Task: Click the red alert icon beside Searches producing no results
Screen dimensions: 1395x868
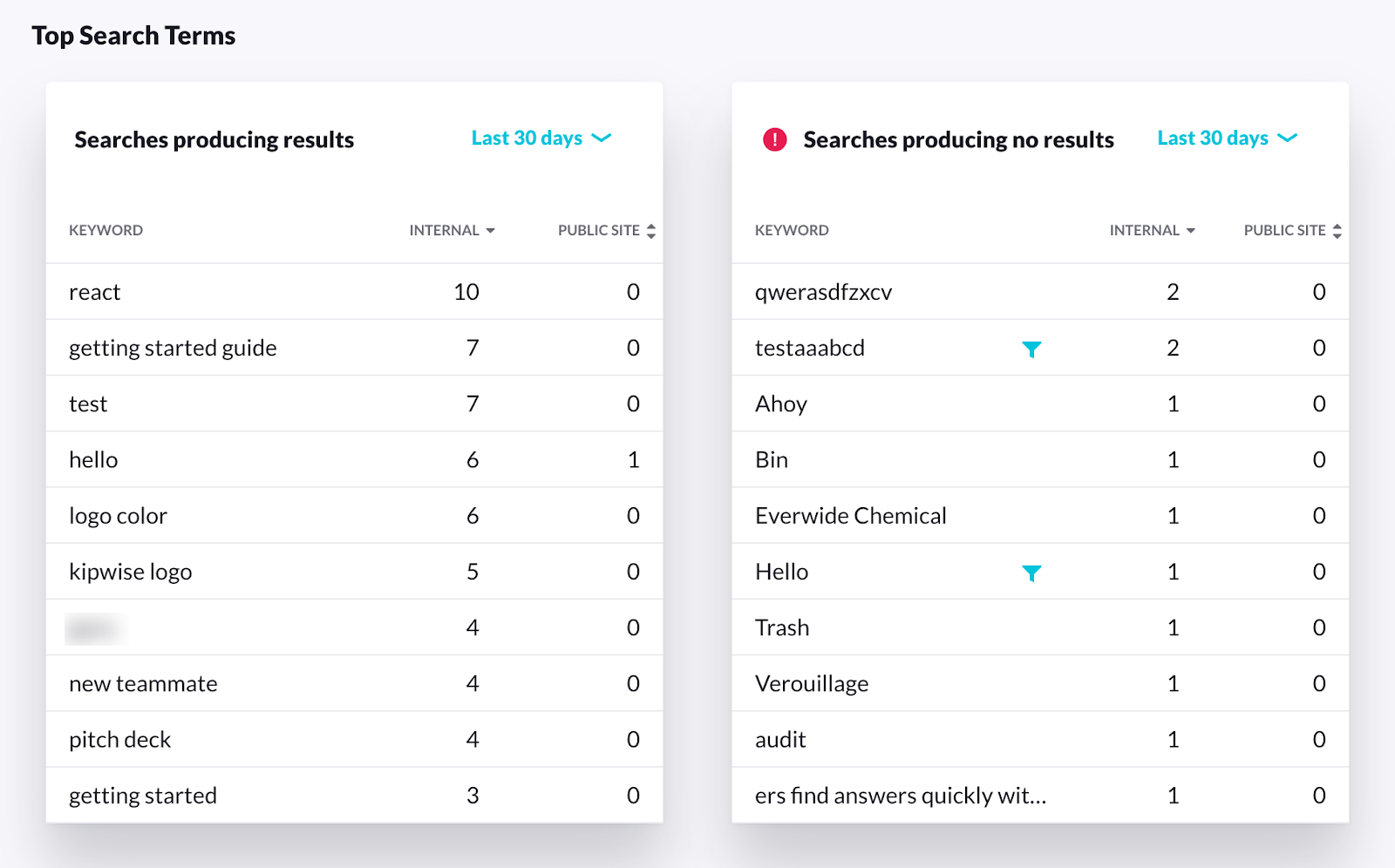Action: [x=775, y=139]
